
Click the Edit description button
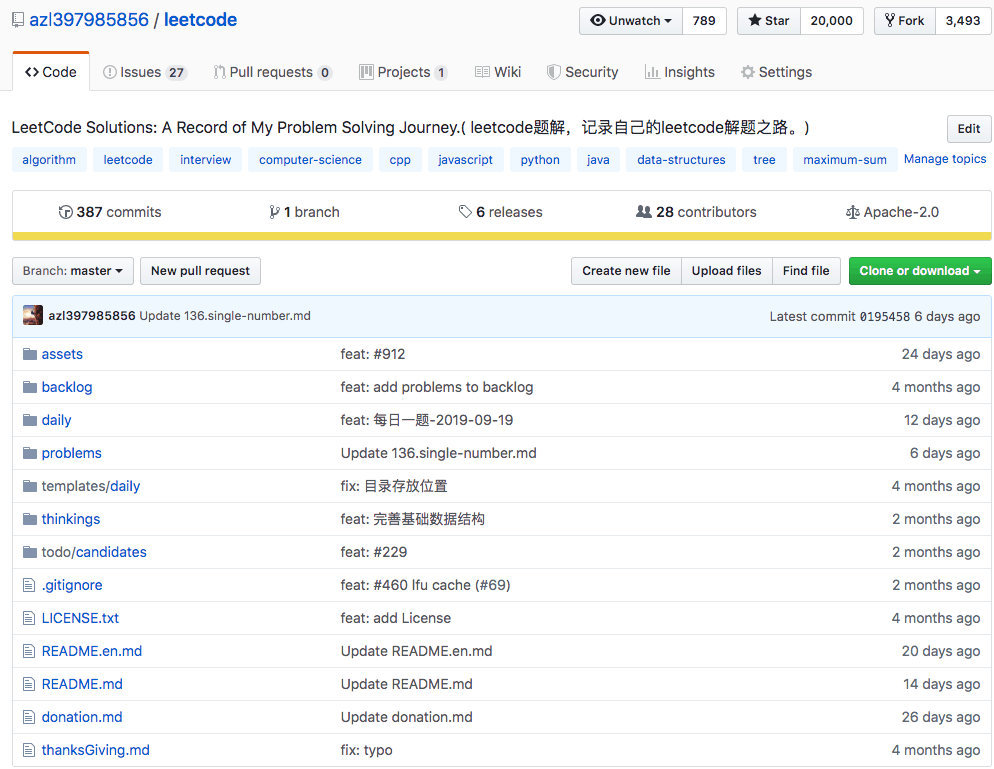click(x=968, y=129)
